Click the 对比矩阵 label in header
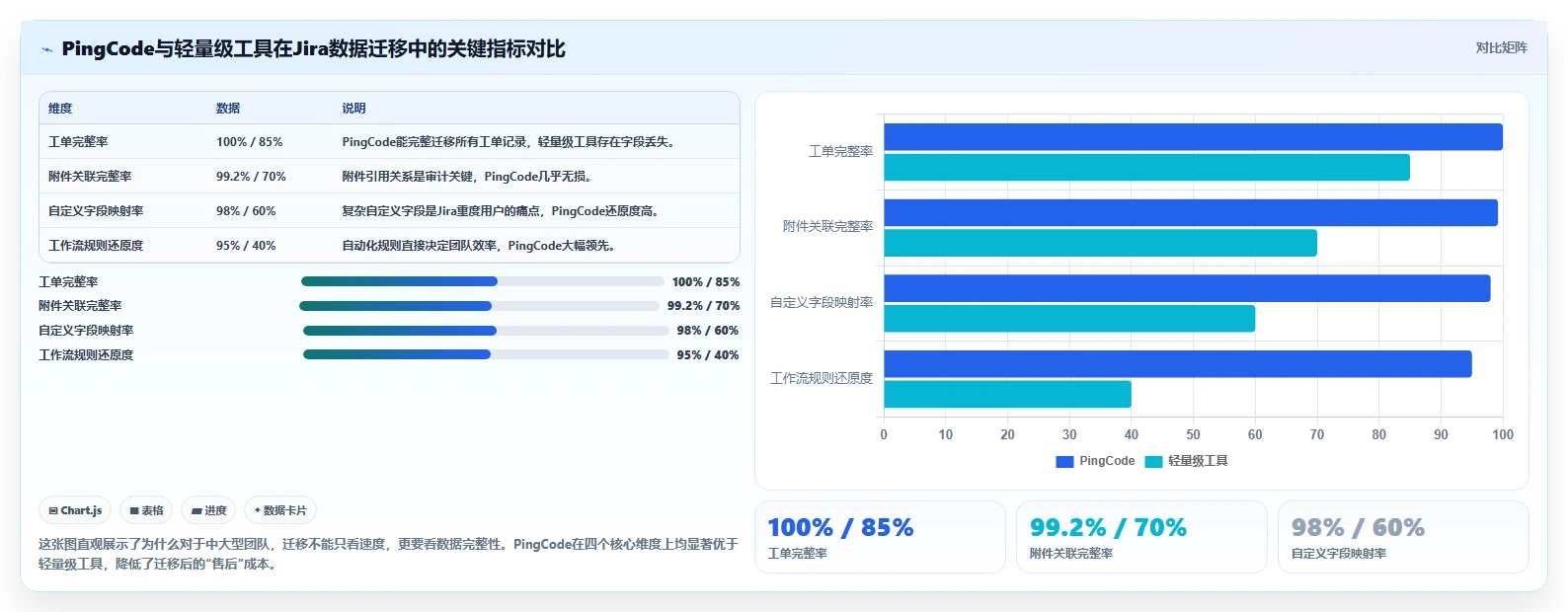Viewport: 1568px width, 612px height. (1501, 48)
